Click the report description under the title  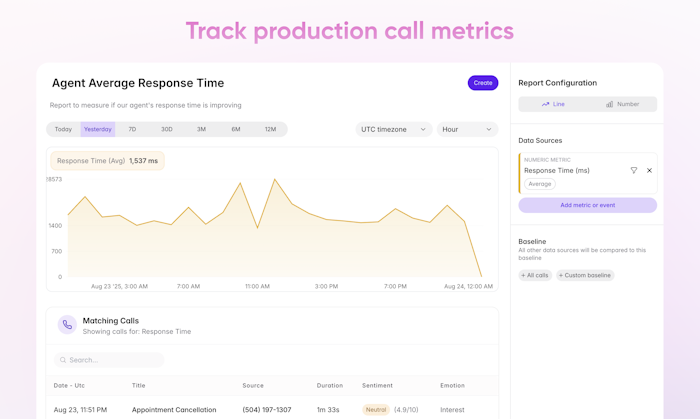click(x=146, y=105)
